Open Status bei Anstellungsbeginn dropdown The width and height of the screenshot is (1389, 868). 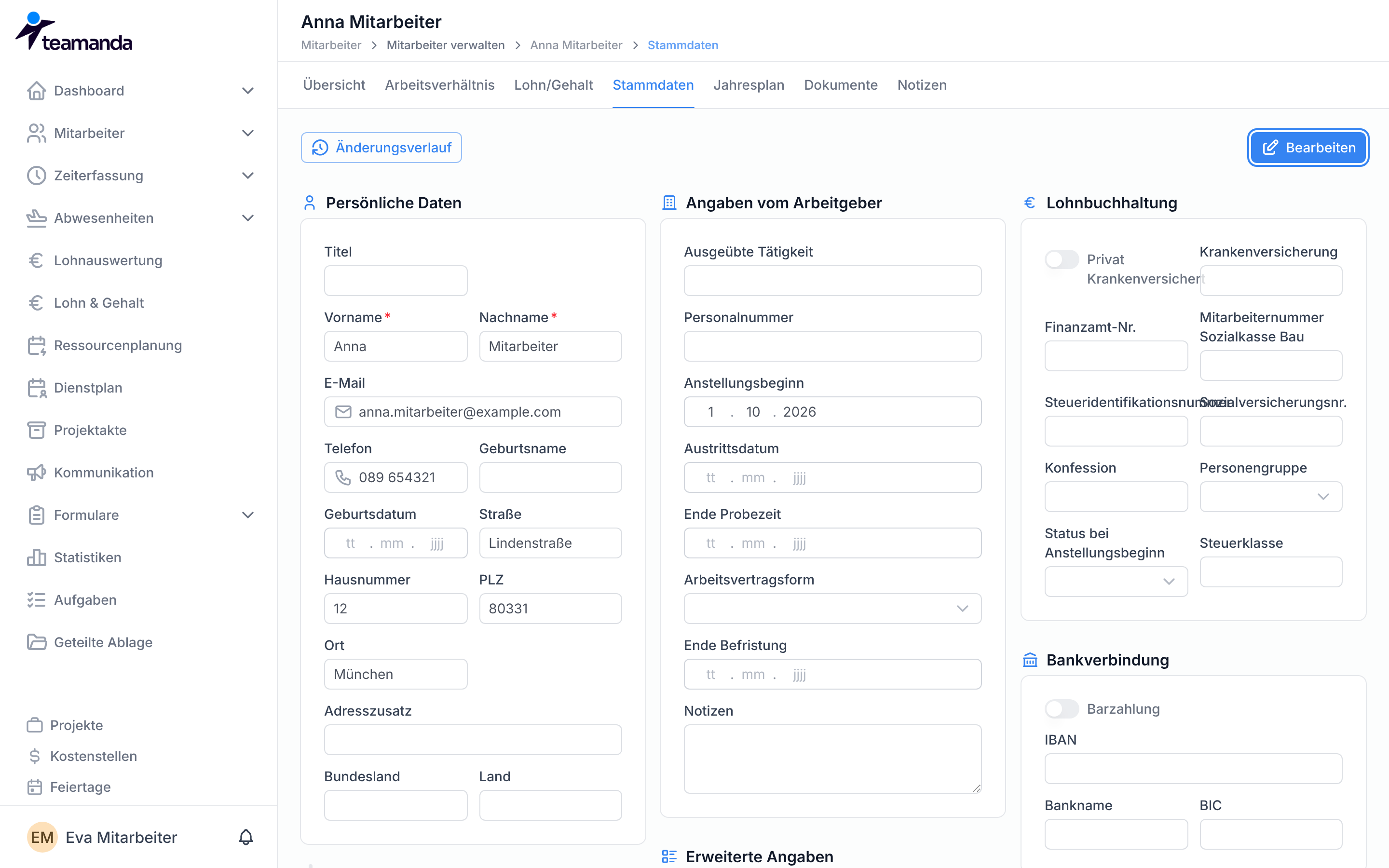pyautogui.click(x=1116, y=582)
